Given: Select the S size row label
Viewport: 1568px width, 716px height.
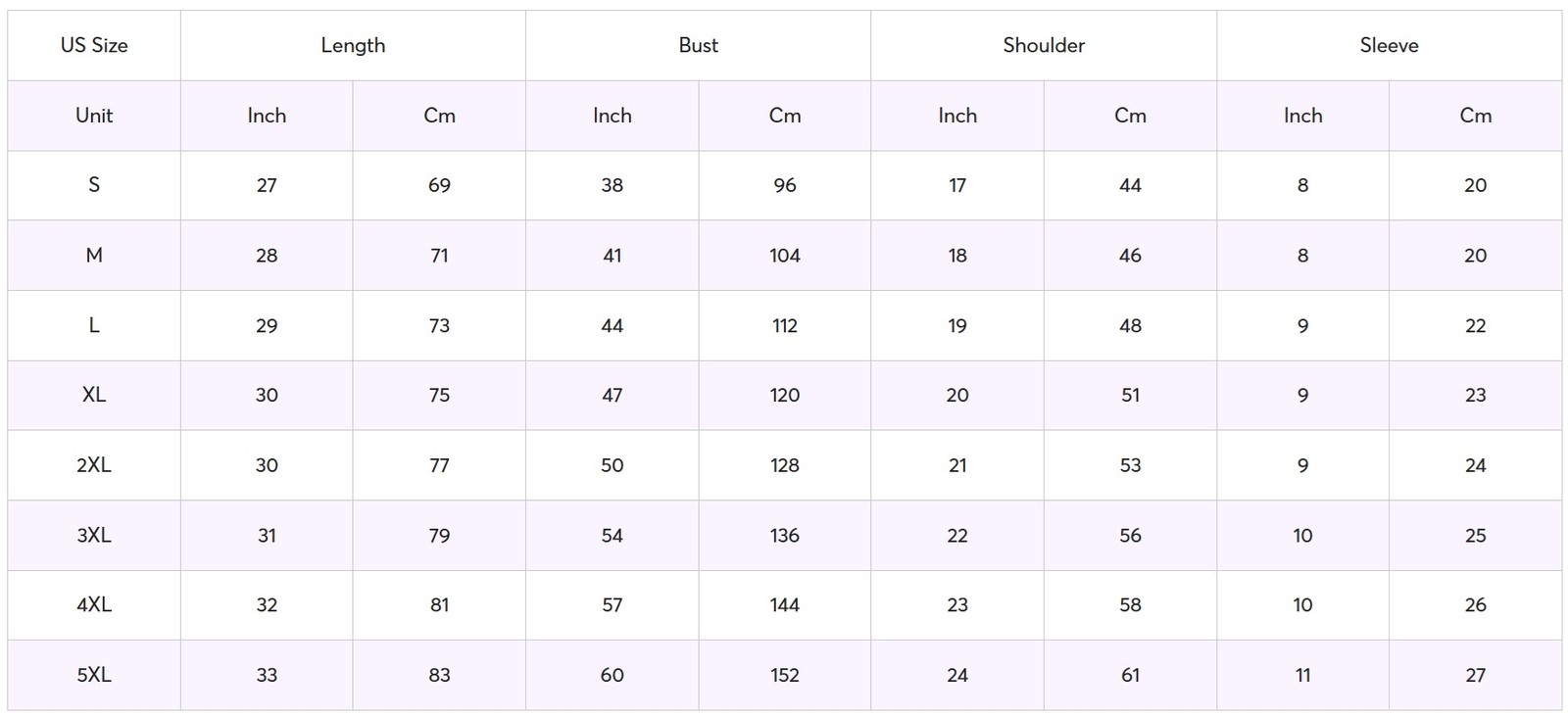Looking at the screenshot, I should click(94, 185).
